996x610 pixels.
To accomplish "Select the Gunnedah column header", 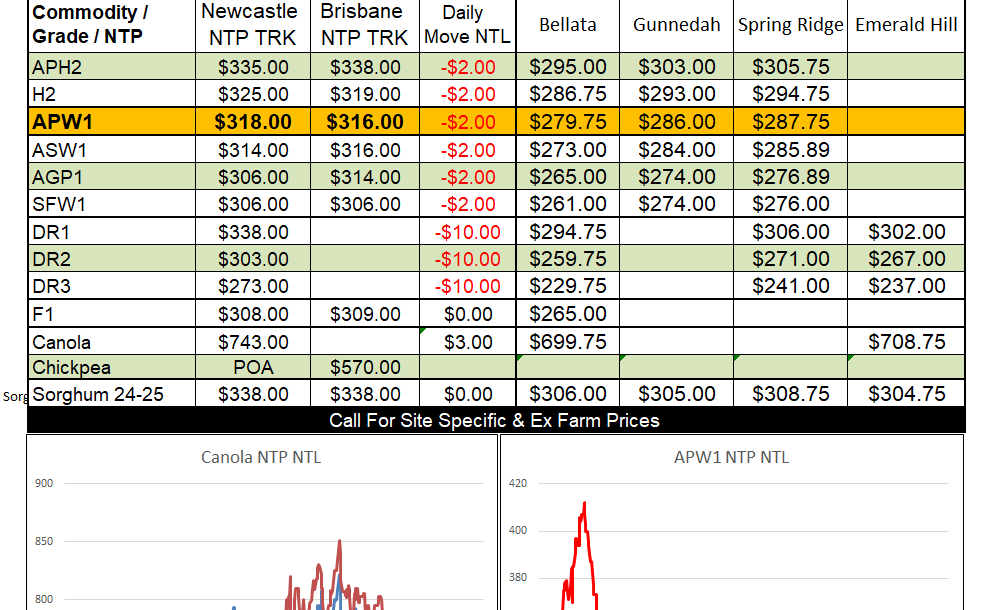I will tap(676, 25).
